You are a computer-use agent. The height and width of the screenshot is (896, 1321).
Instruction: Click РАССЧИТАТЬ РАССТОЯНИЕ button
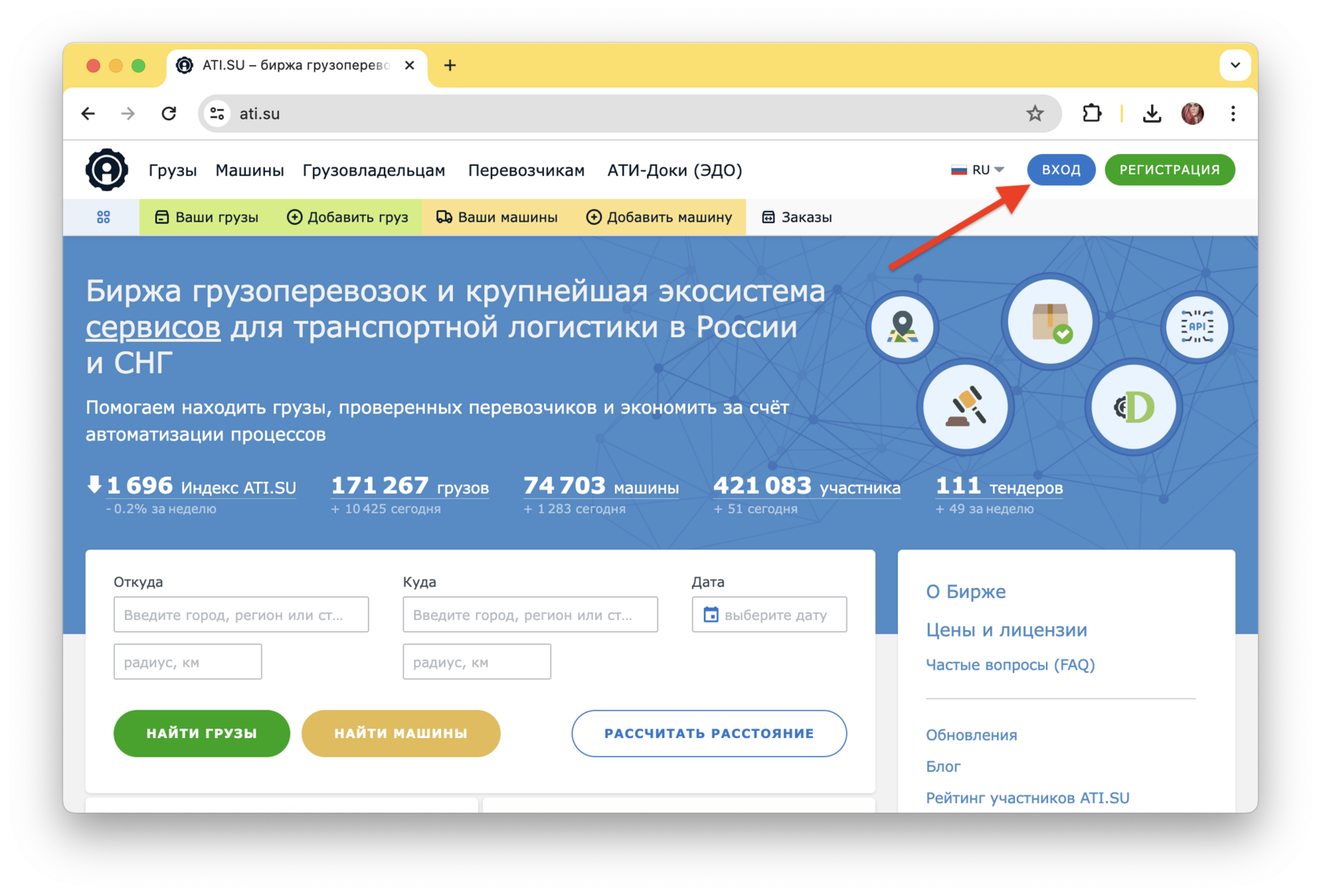click(x=709, y=733)
